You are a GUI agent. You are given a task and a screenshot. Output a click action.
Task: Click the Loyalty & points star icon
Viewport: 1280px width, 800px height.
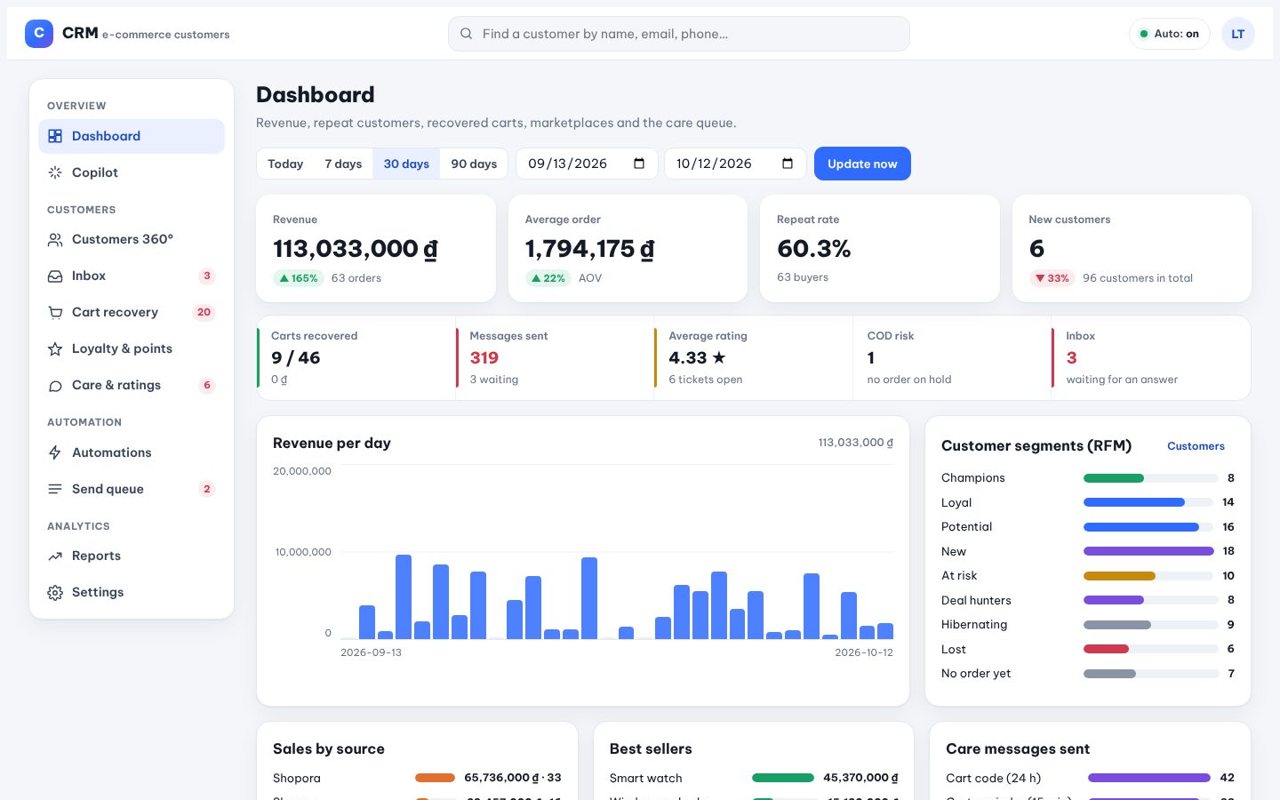(x=55, y=349)
